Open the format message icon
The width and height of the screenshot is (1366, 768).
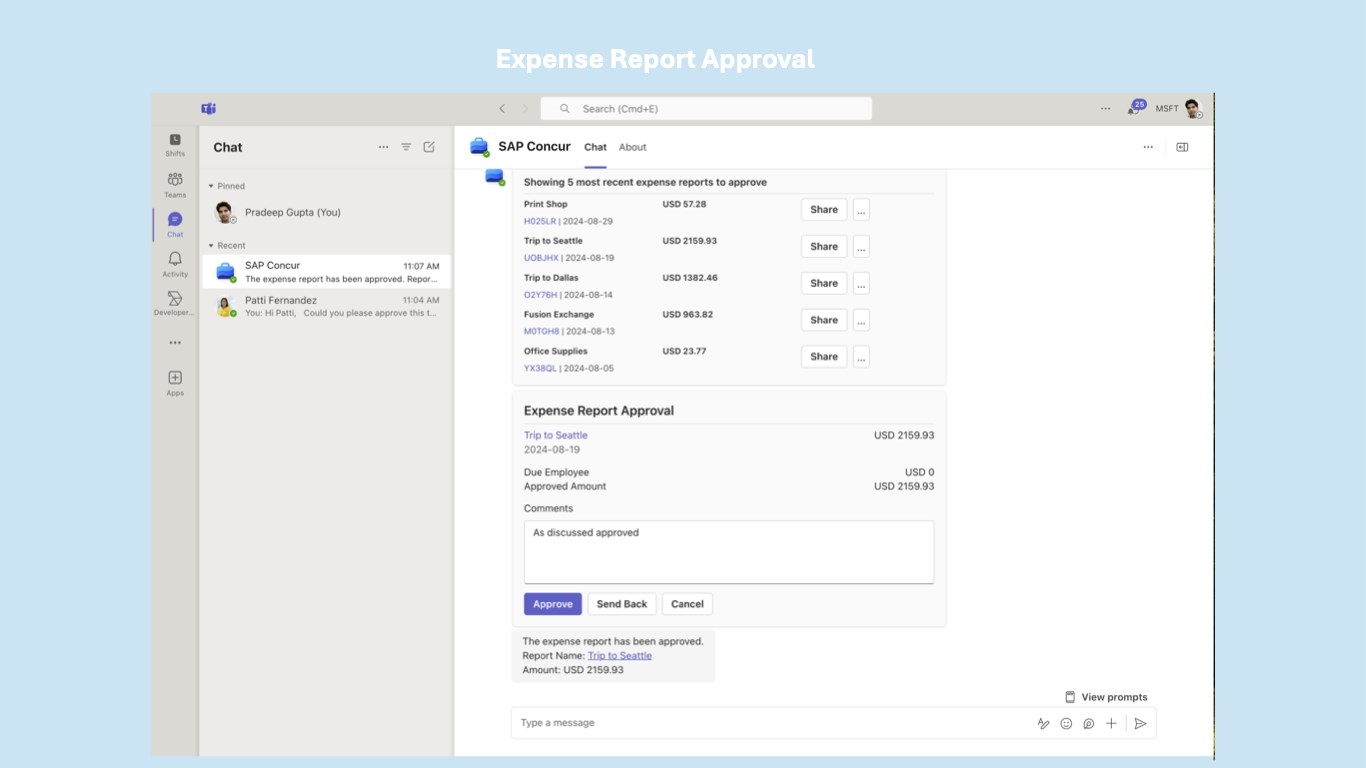[x=1043, y=723]
